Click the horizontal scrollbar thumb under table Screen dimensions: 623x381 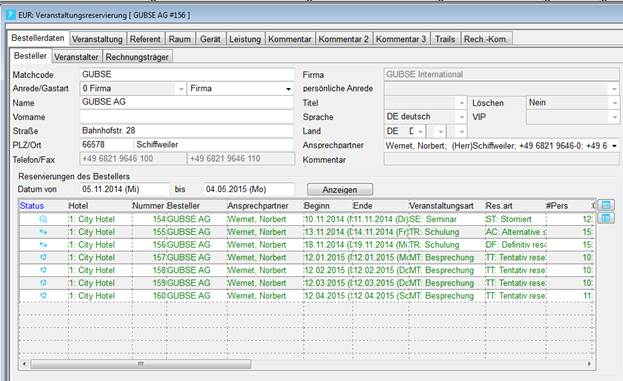point(141,364)
